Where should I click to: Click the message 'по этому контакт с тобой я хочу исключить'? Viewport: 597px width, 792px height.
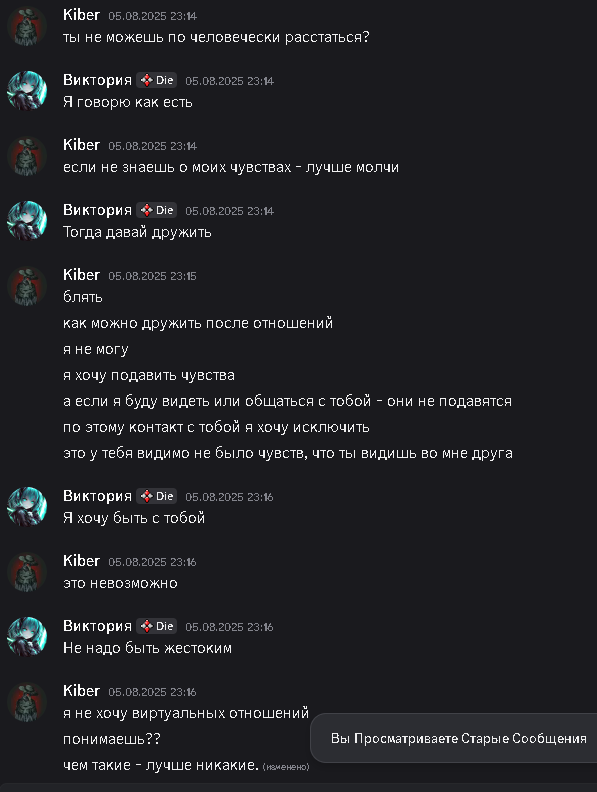[216, 427]
